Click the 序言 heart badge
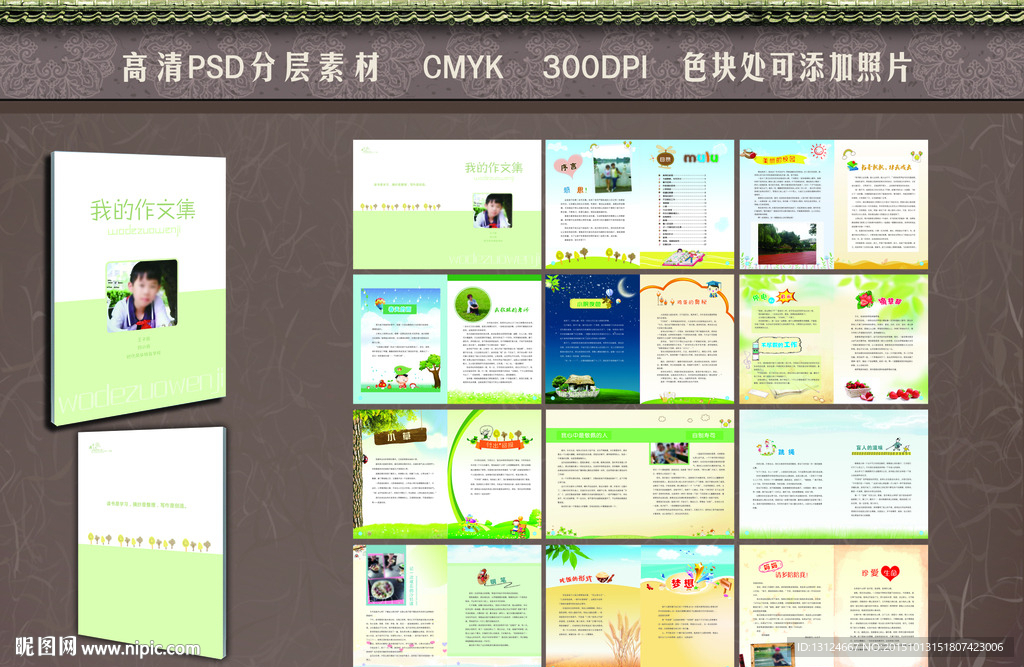The image size is (1024, 667). (x=568, y=167)
